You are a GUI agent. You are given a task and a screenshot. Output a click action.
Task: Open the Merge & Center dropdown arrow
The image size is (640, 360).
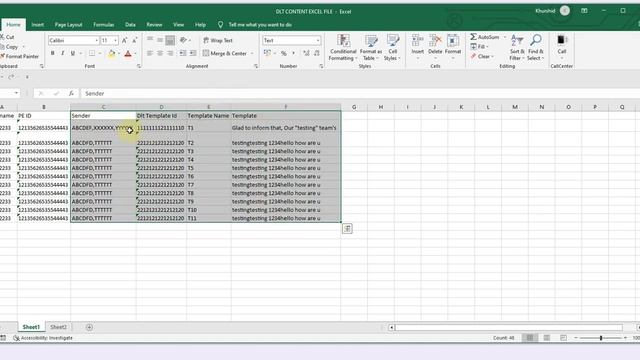(252, 53)
